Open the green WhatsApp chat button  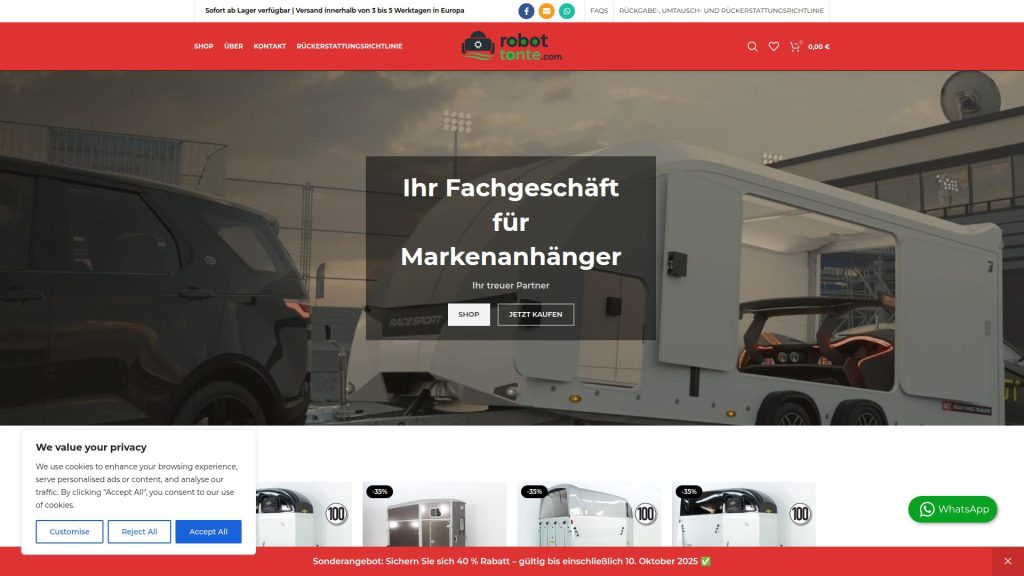coord(952,509)
